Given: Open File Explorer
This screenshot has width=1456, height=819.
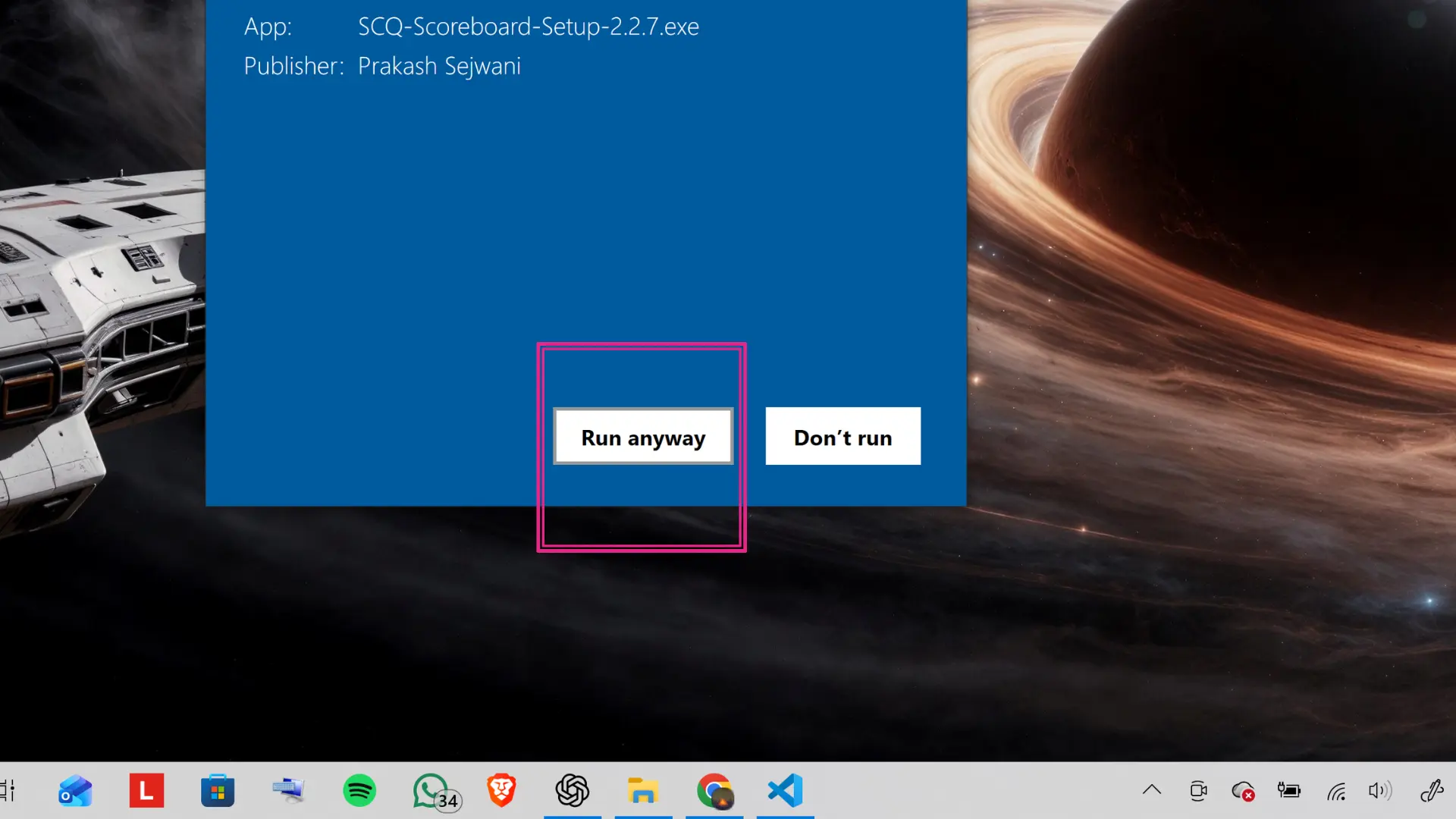Looking at the screenshot, I should 643,791.
